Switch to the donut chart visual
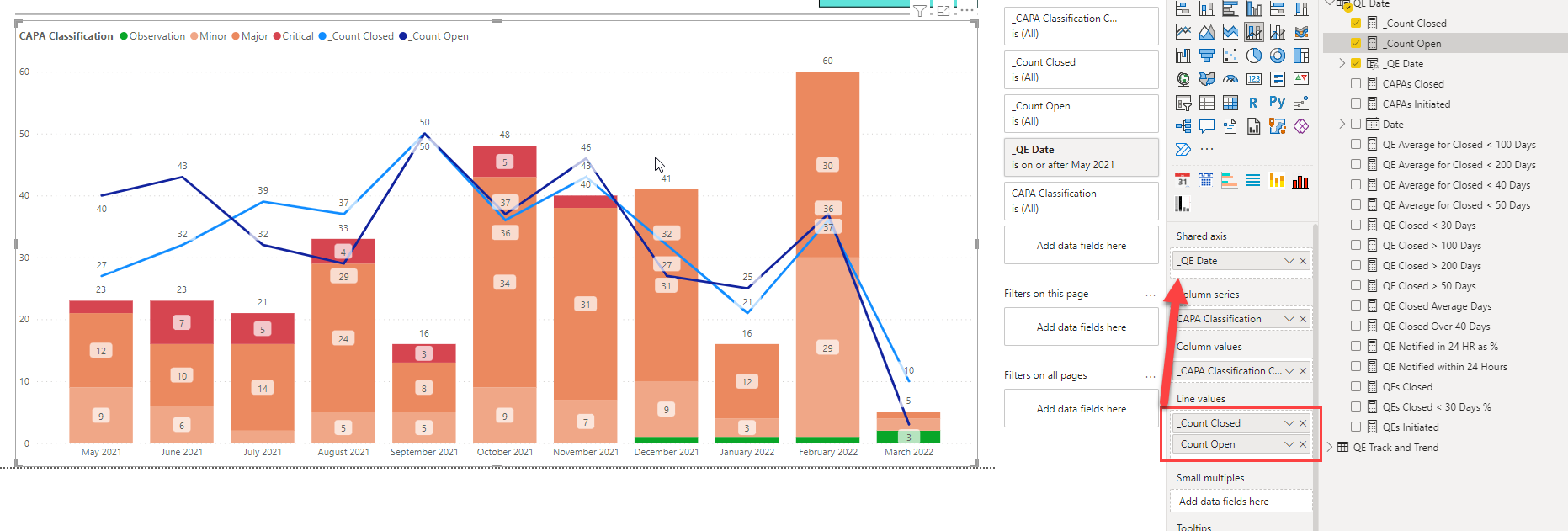Screen dimensions: 1568x531 (1278, 56)
